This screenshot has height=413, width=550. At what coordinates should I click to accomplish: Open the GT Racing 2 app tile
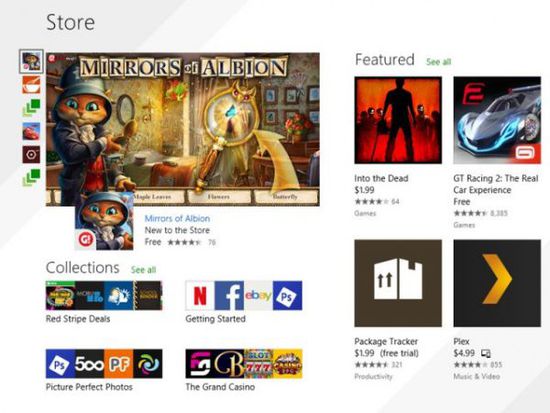[497, 120]
